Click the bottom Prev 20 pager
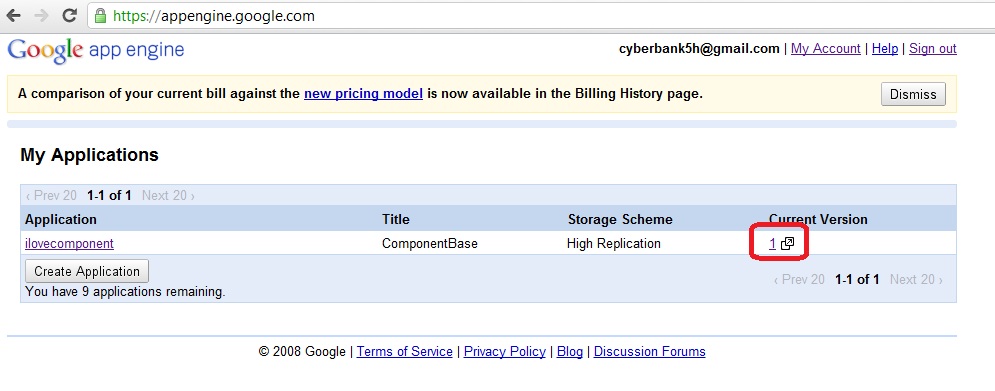This screenshot has height=391, width=995. tap(799, 279)
